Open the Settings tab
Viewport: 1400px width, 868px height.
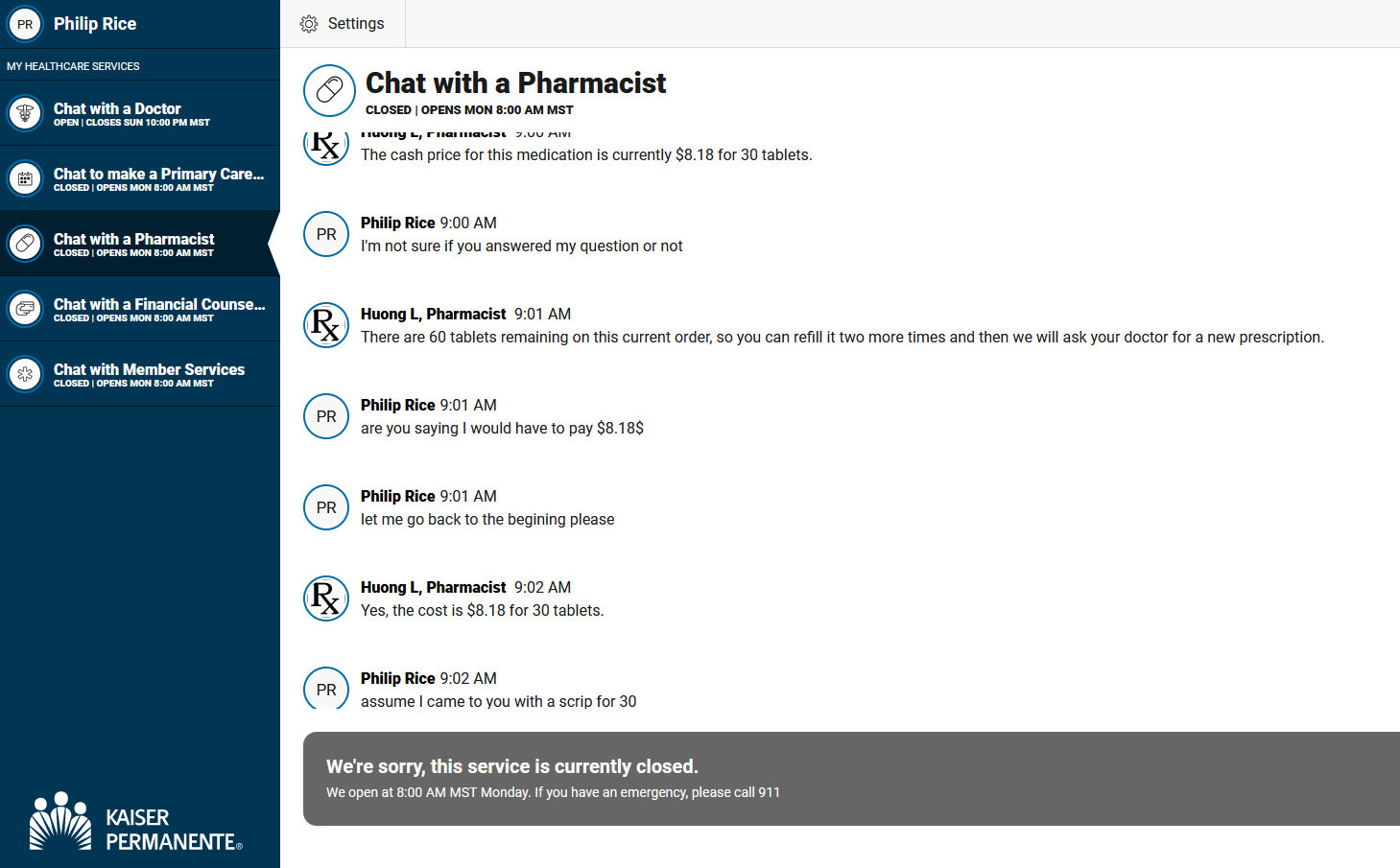[343, 24]
